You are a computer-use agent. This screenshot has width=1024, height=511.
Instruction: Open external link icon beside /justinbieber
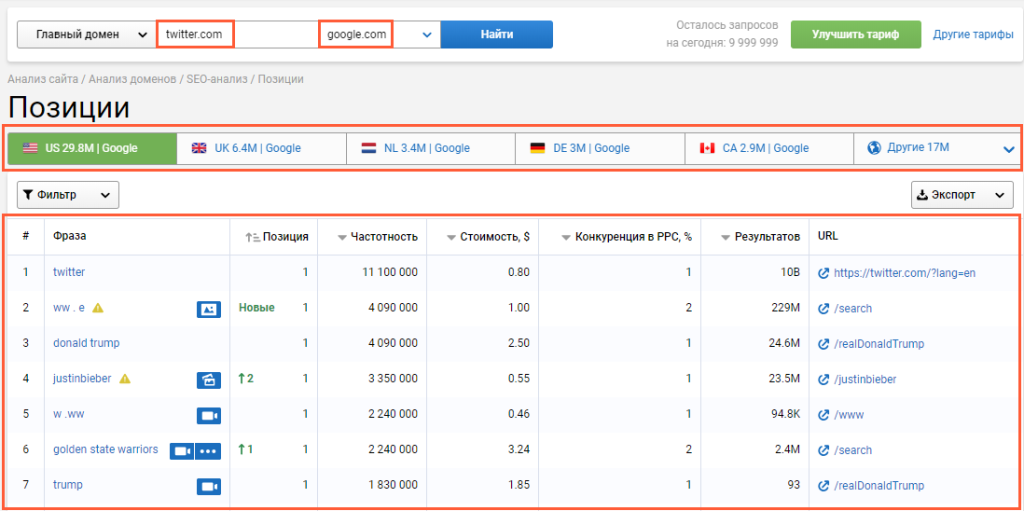pyautogui.click(x=824, y=379)
